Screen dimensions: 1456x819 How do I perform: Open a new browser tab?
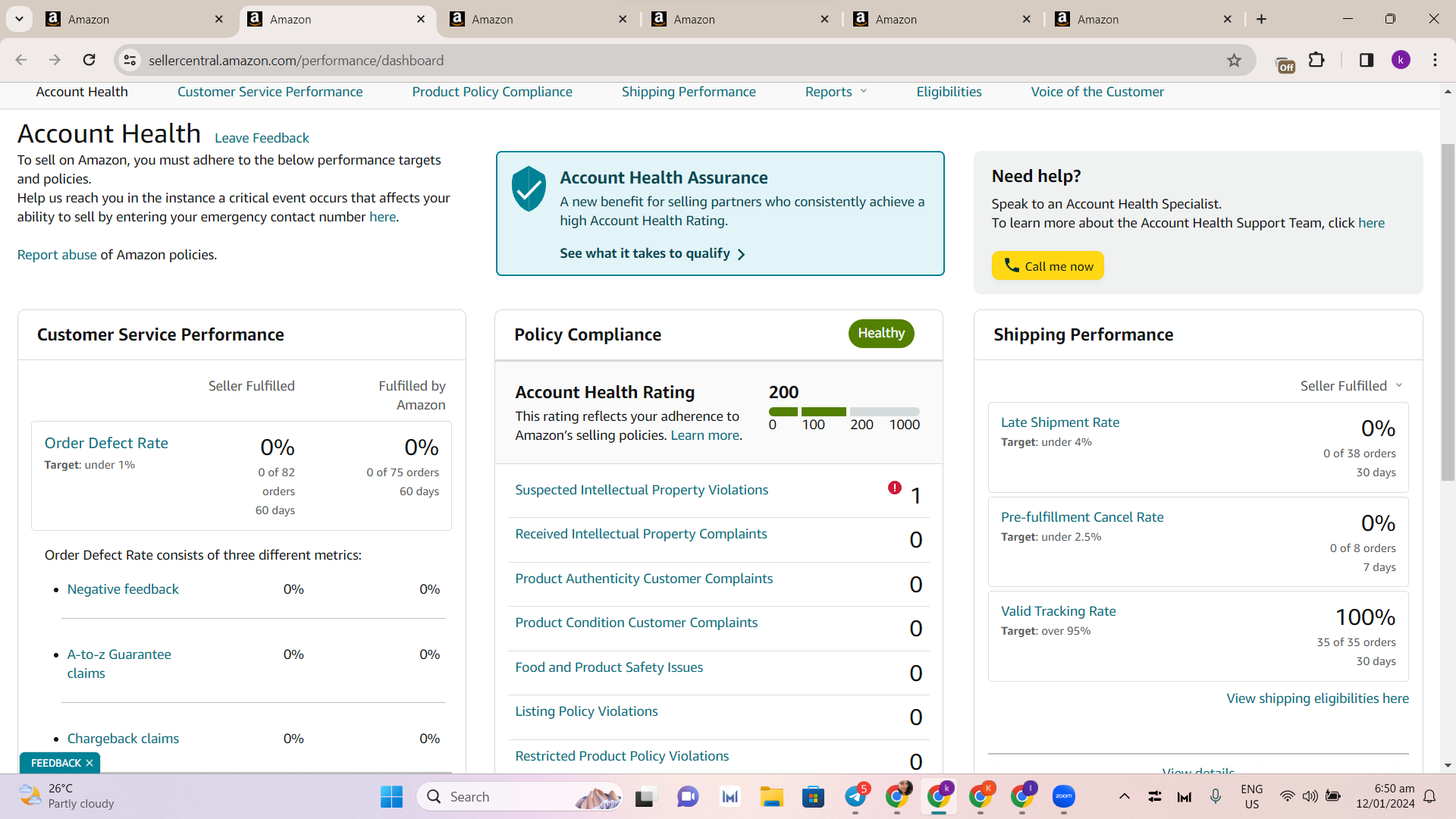pos(1262,19)
